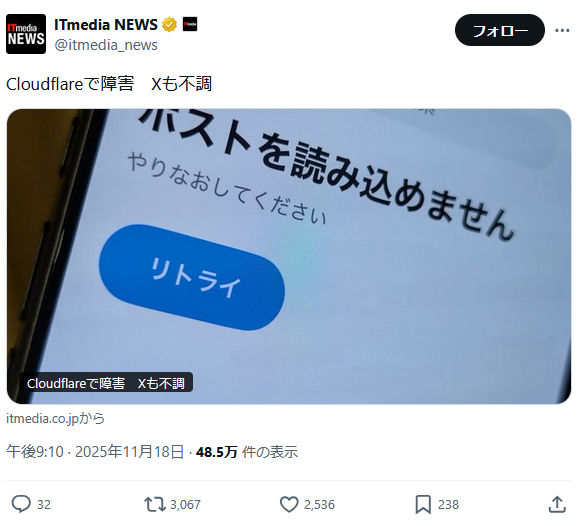Screen dimensions: 584x526
Task: Open the itmedia.co.jpから source link
Action: [55, 418]
